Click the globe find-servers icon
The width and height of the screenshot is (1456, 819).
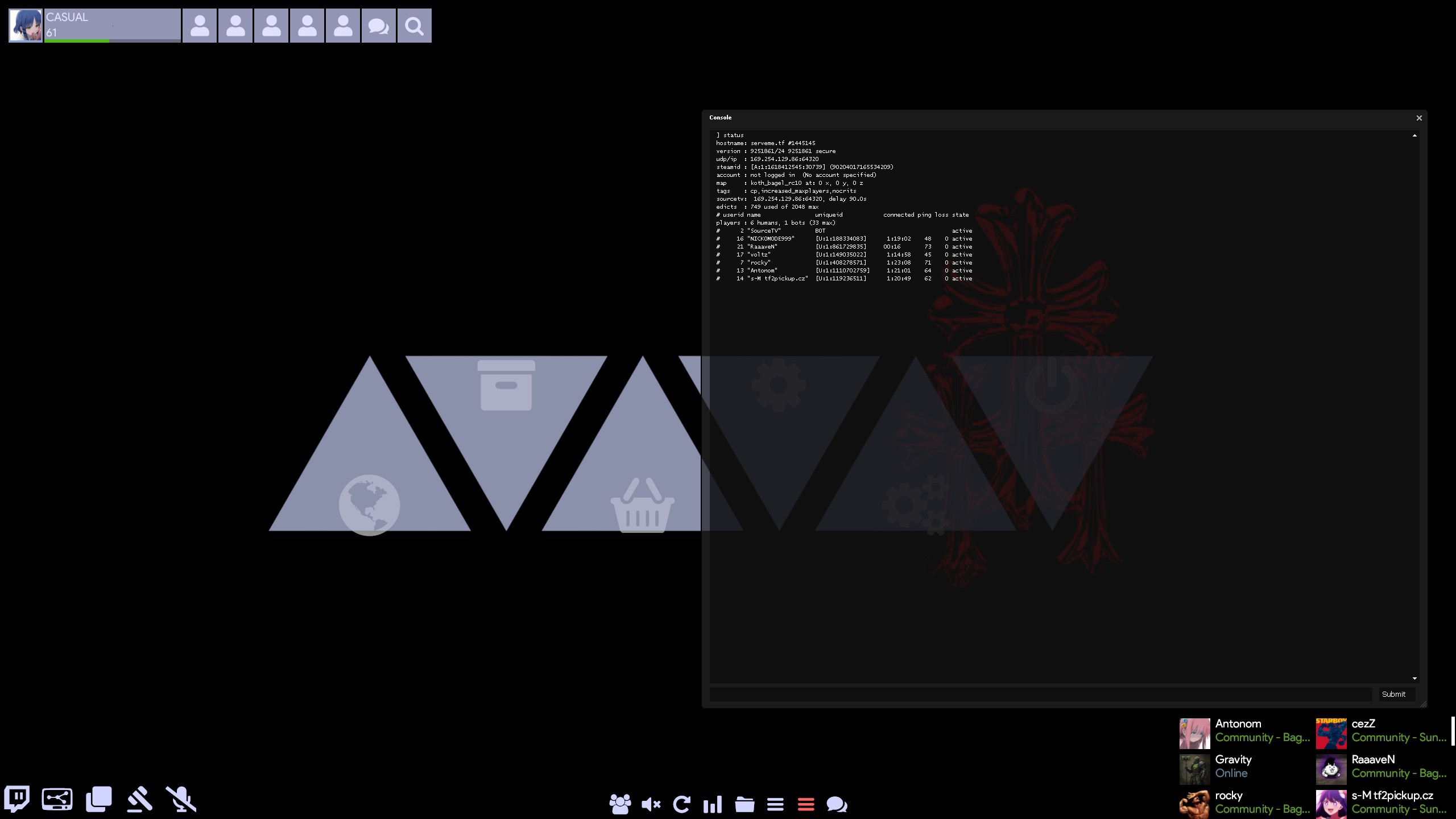(x=369, y=504)
